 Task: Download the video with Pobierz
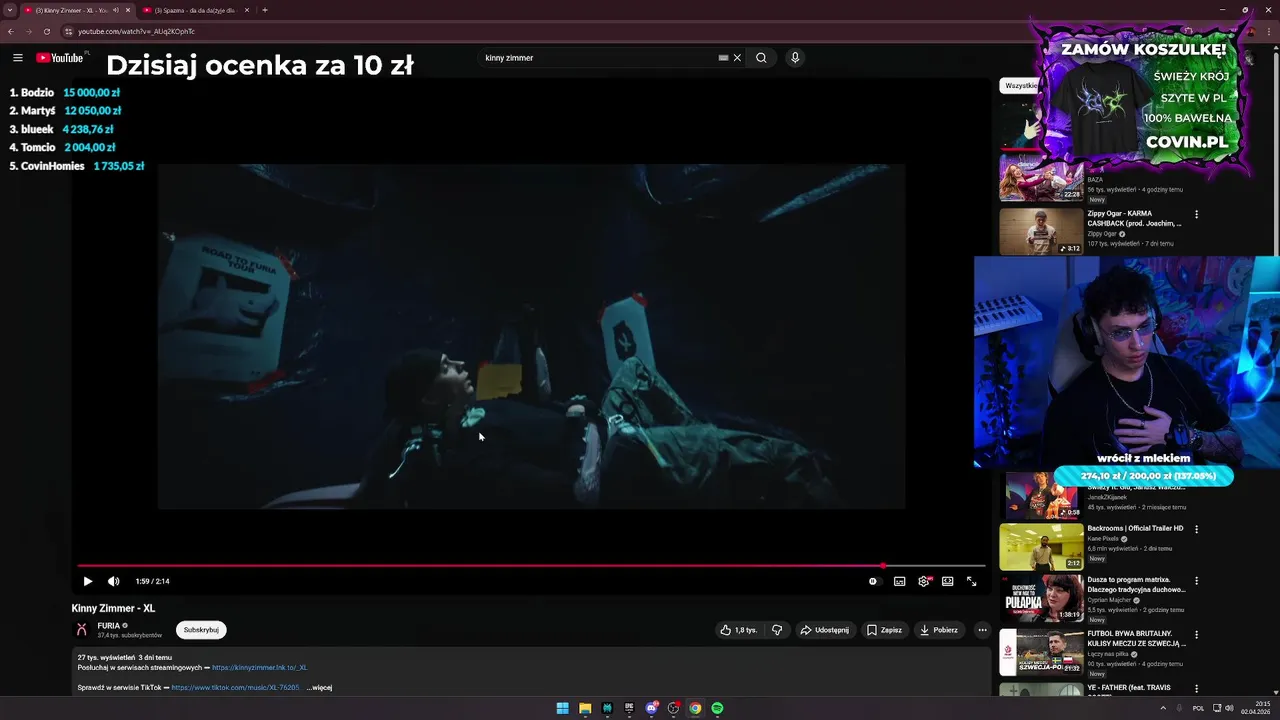click(x=939, y=630)
